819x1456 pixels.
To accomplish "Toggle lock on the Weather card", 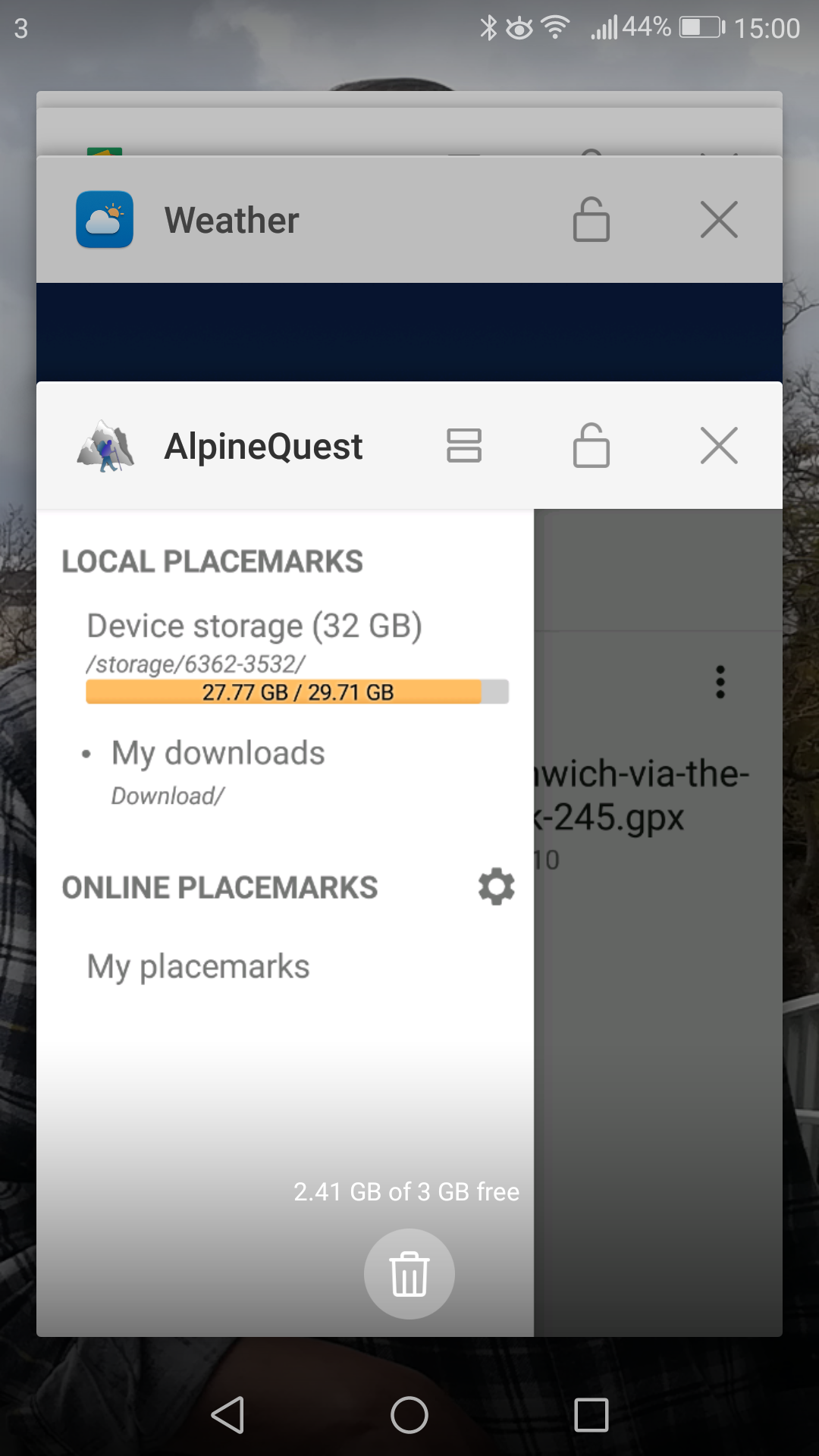I will coord(591,220).
